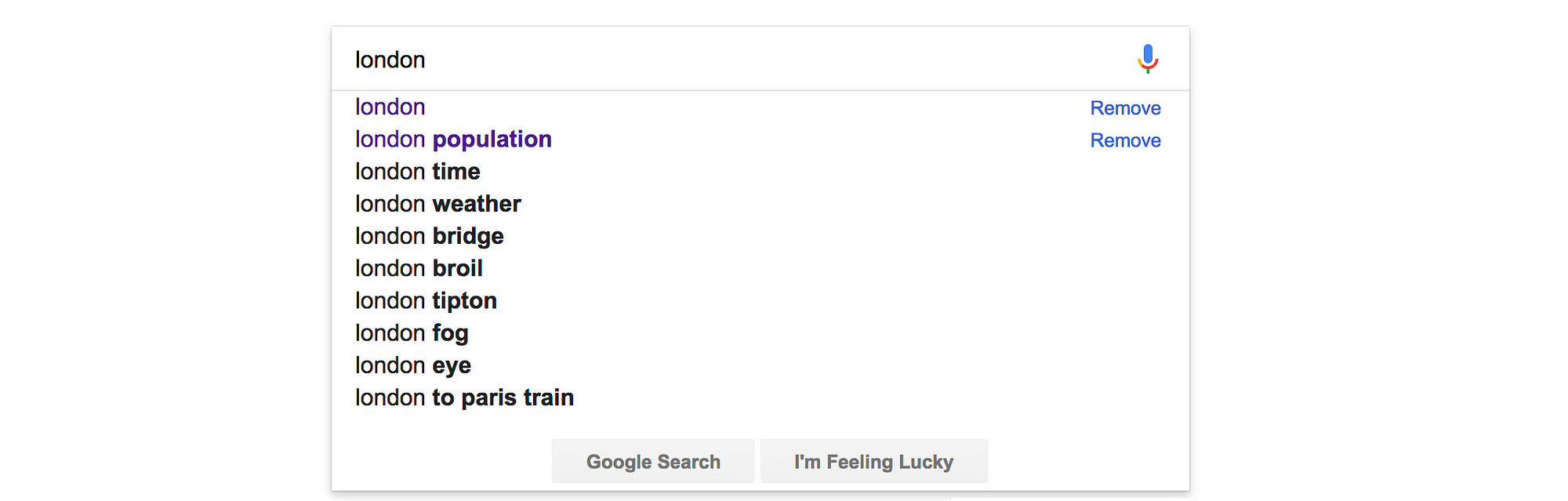This screenshot has width=1568, height=501.
Task: Remove the 'london' history suggestion
Action: tap(1125, 108)
